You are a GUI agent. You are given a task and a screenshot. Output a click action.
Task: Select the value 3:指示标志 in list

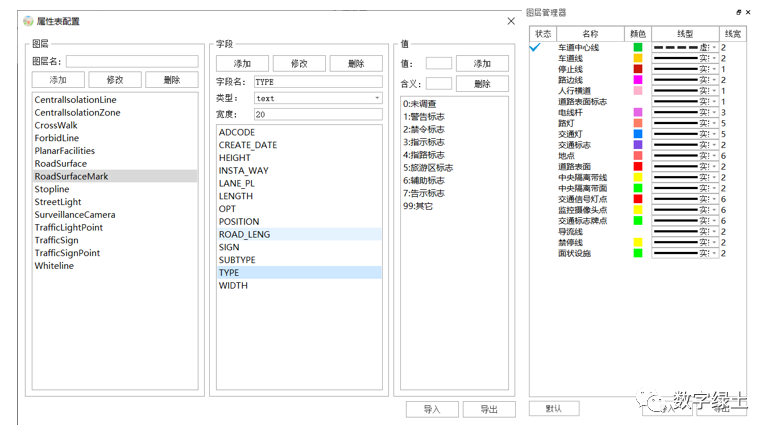point(424,142)
